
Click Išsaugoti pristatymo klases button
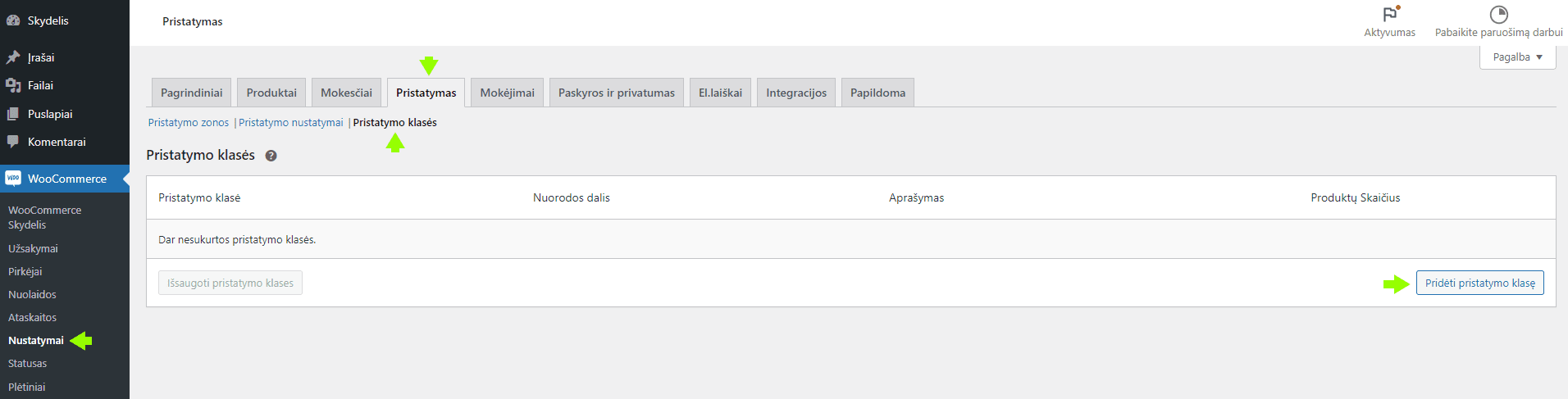coord(230,283)
